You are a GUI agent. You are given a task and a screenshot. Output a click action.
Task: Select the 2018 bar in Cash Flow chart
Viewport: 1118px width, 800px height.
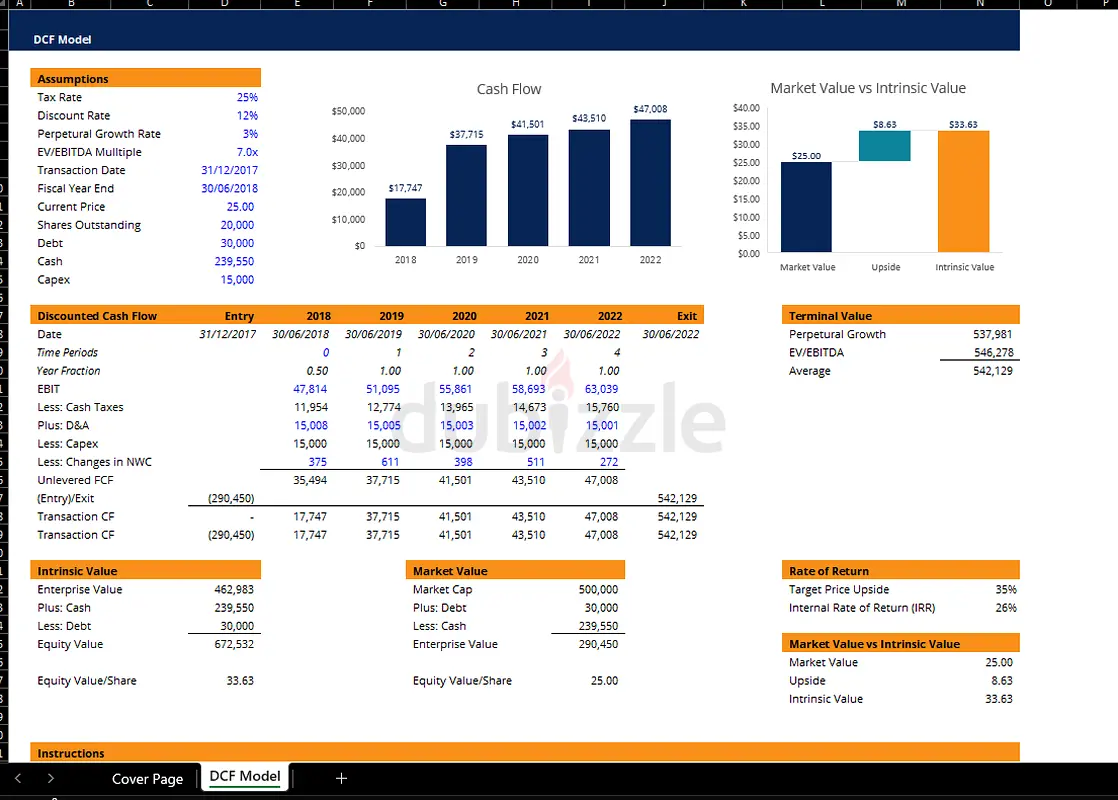coord(405,221)
